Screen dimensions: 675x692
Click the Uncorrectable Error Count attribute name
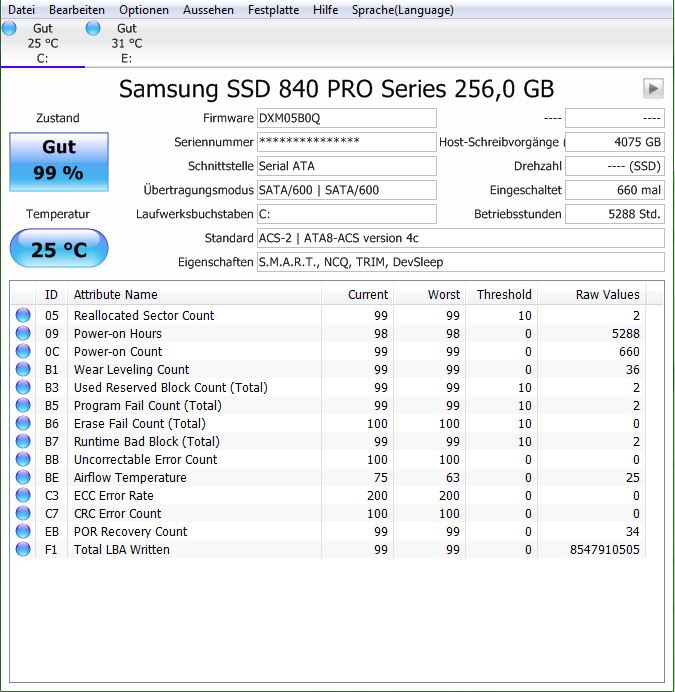(145, 459)
